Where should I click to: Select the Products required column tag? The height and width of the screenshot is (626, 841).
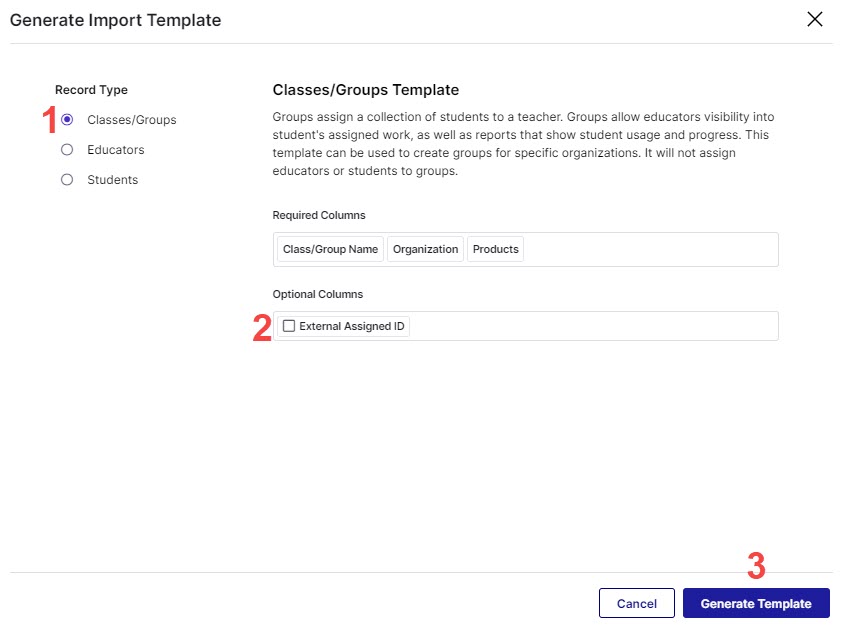(495, 249)
